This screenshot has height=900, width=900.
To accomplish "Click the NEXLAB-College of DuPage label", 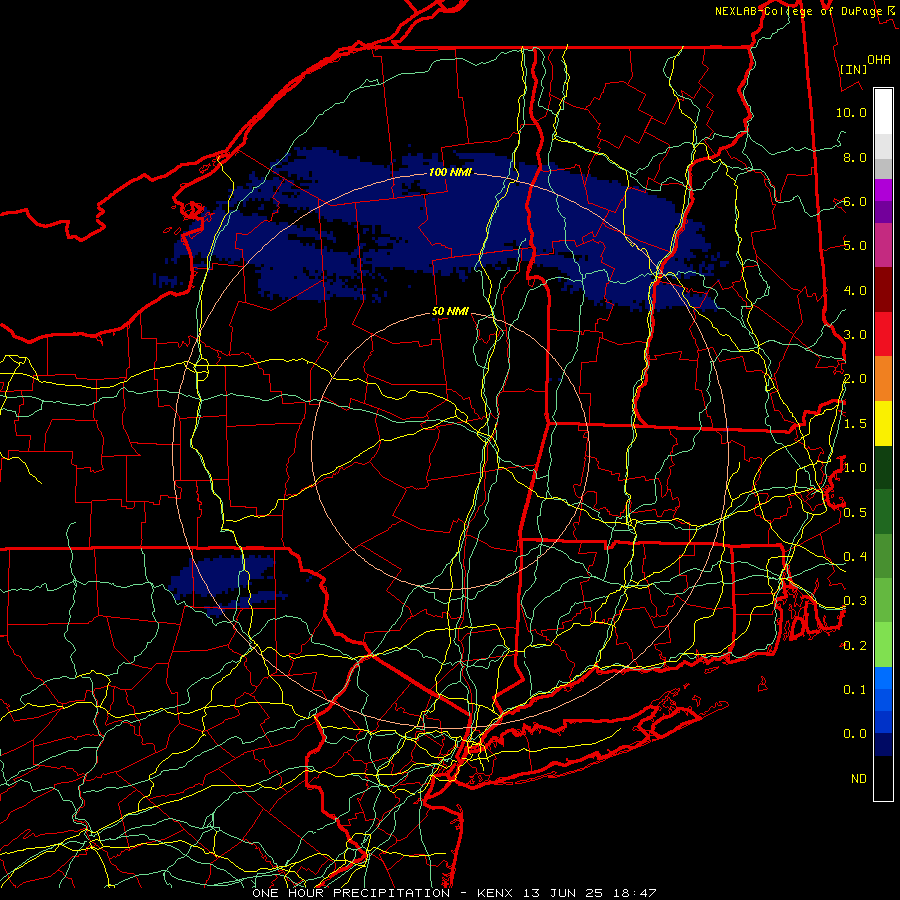I will (798, 11).
